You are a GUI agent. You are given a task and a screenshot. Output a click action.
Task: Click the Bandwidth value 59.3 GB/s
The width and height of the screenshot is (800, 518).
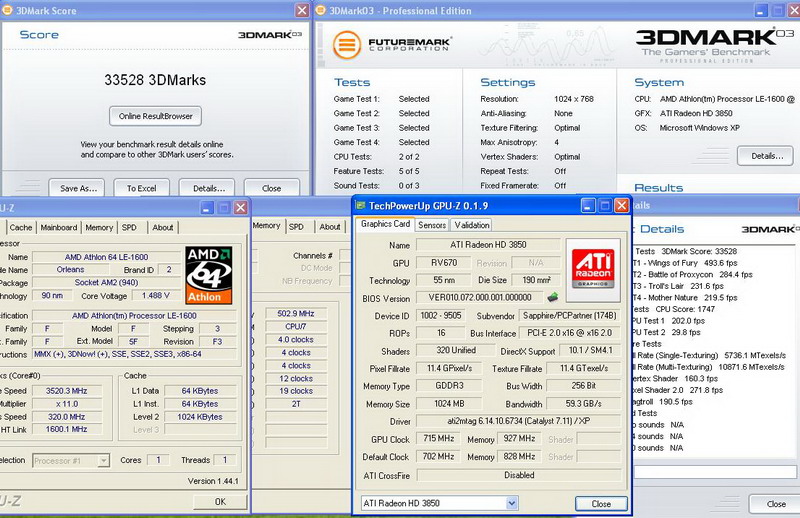coord(584,404)
